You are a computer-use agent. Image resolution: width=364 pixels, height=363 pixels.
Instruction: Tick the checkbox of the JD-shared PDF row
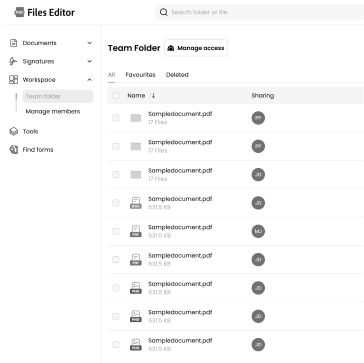coord(115,259)
